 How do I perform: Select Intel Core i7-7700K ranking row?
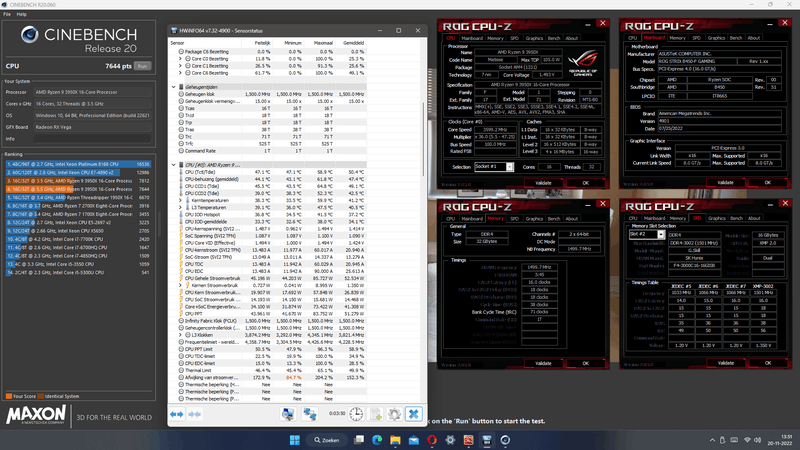point(78,239)
